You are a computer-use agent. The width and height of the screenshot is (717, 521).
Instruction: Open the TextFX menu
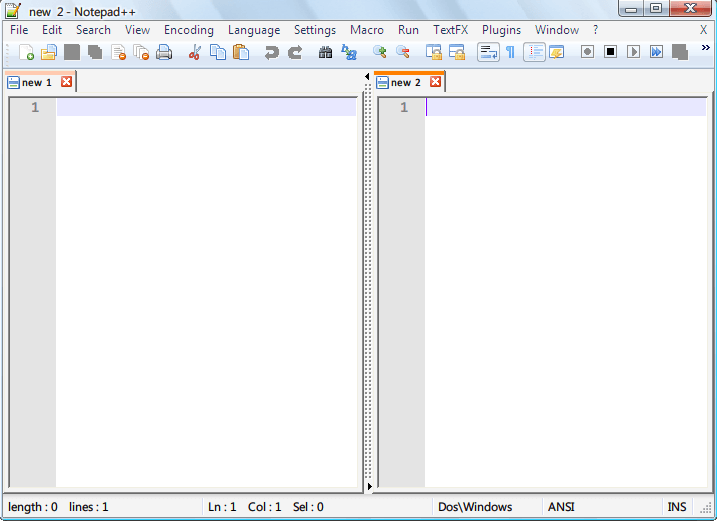coord(450,30)
